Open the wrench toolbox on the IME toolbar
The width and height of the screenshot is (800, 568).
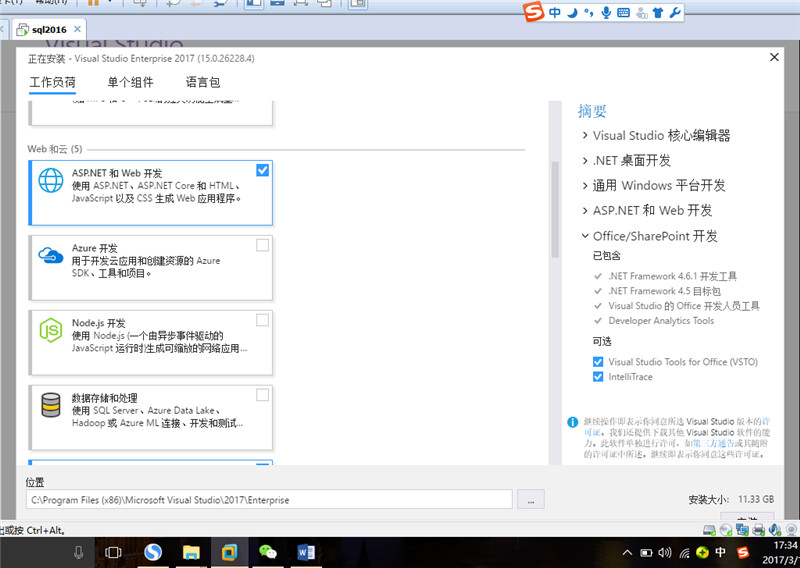pyautogui.click(x=675, y=12)
